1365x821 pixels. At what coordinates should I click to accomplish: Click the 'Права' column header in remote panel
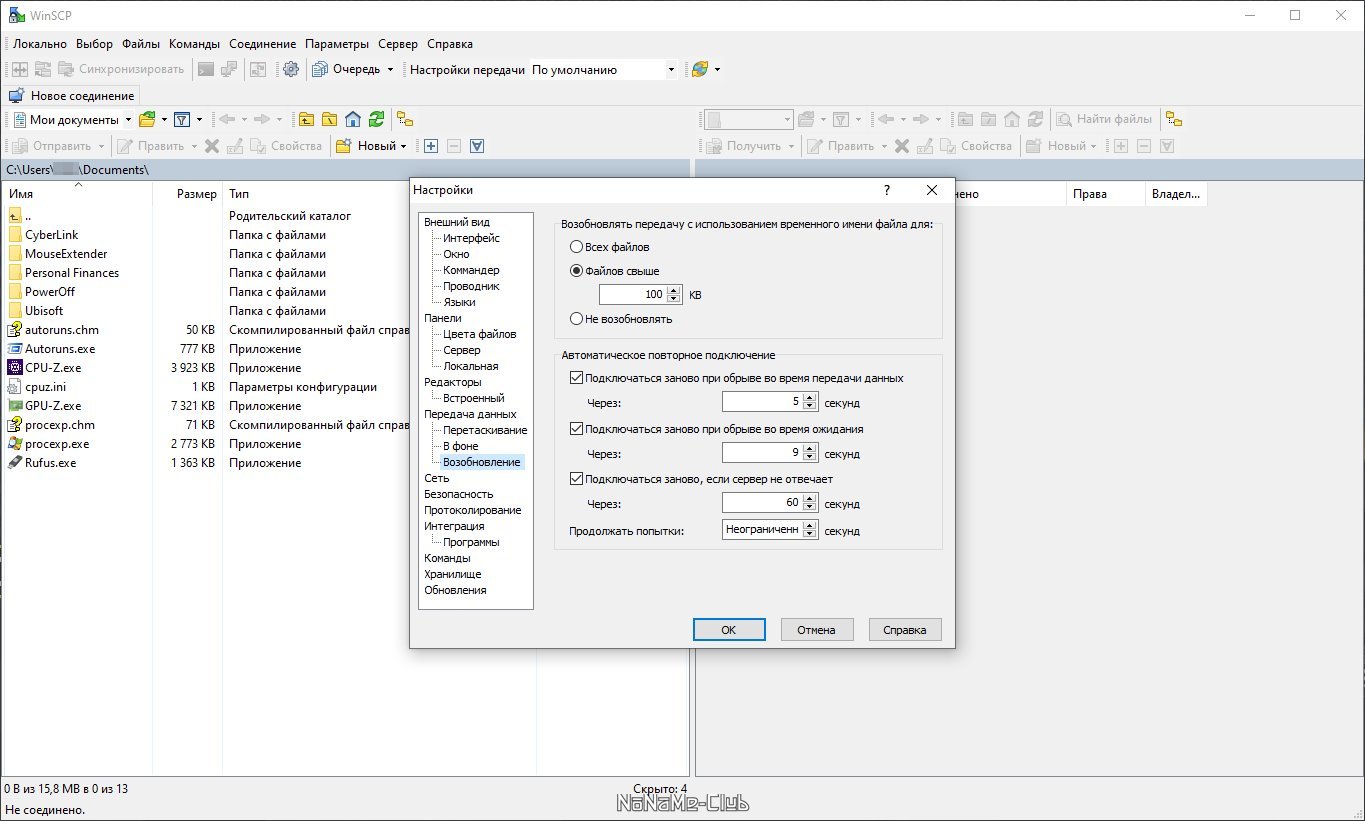[x=1105, y=194]
